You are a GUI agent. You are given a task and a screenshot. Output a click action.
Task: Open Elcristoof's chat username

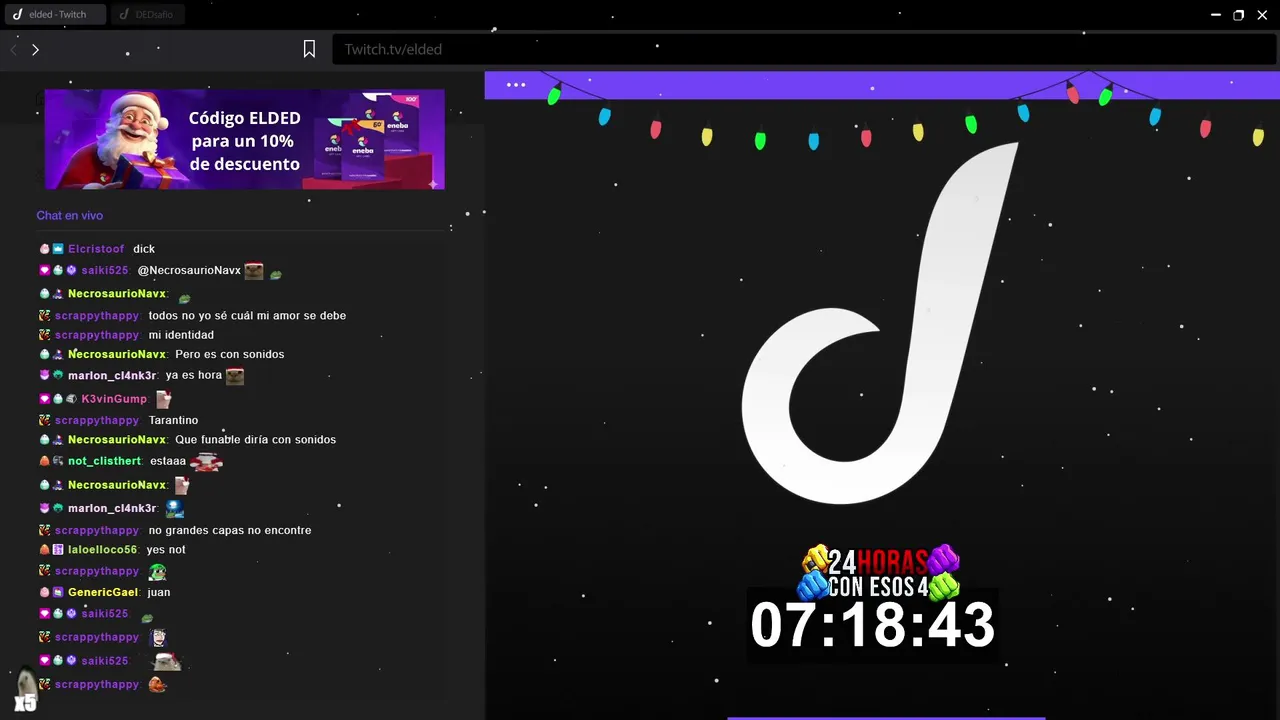pyautogui.click(x=96, y=249)
